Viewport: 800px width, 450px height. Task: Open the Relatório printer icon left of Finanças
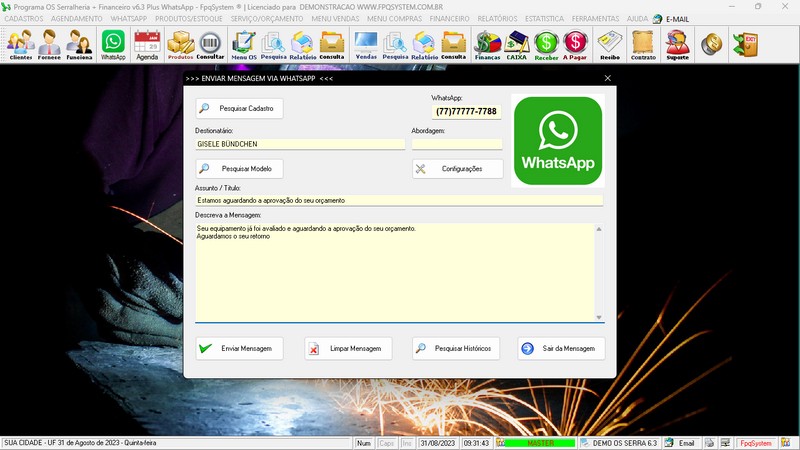pos(424,45)
